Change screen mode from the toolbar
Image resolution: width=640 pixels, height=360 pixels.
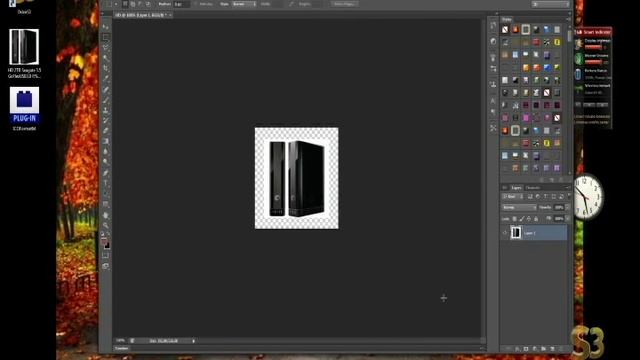coord(106,266)
